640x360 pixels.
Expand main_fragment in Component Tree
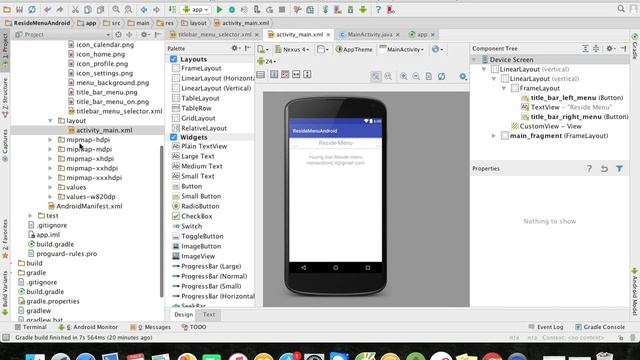pyautogui.click(x=493, y=136)
